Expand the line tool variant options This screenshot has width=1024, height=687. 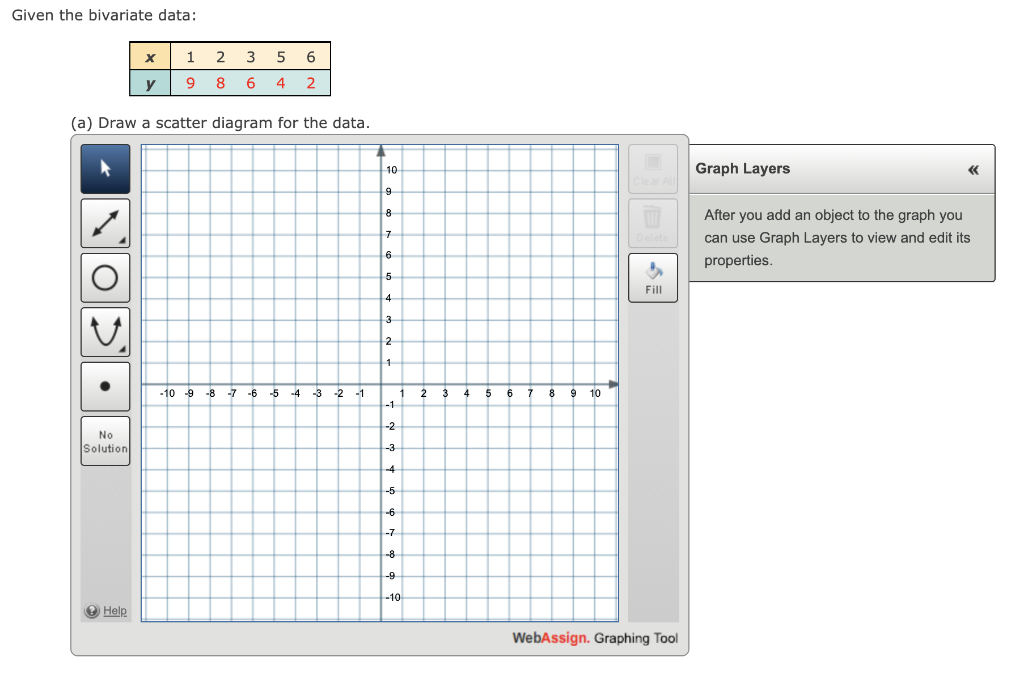(124, 240)
